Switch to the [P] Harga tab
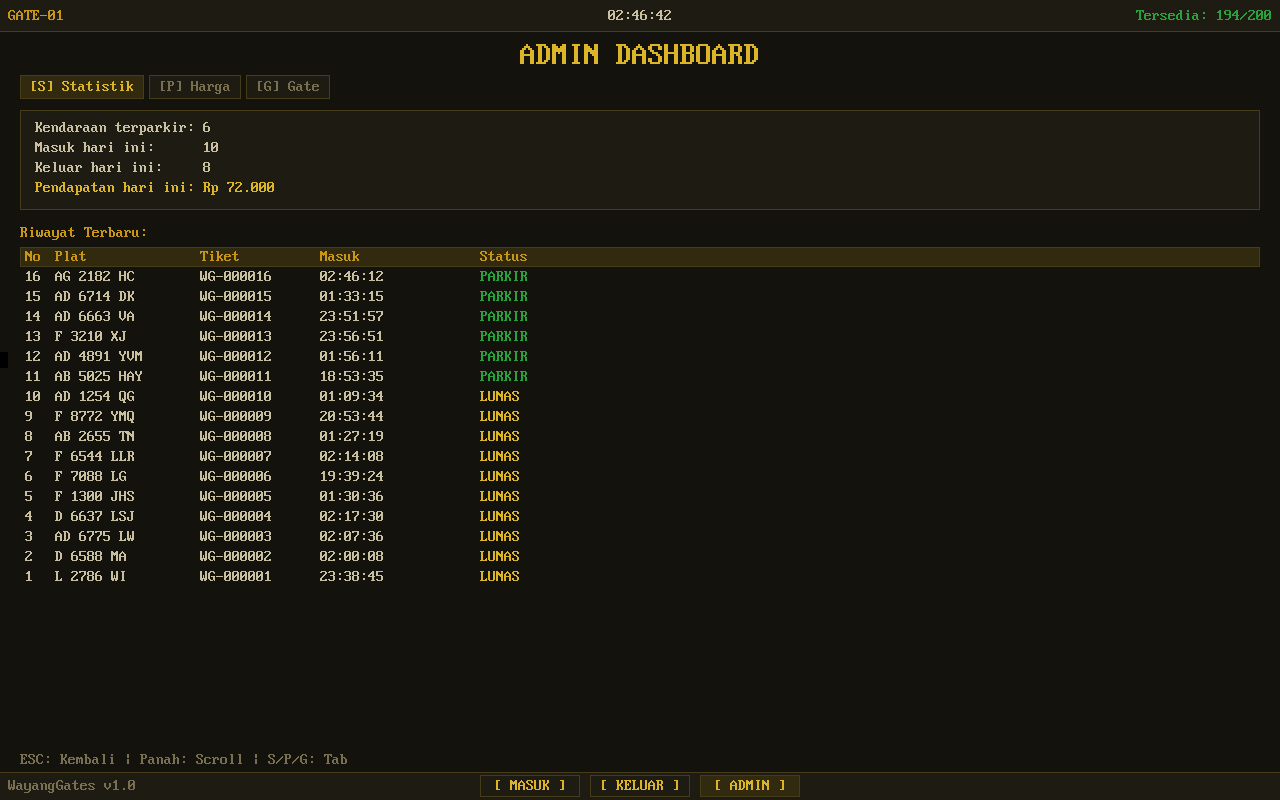 click(x=194, y=86)
